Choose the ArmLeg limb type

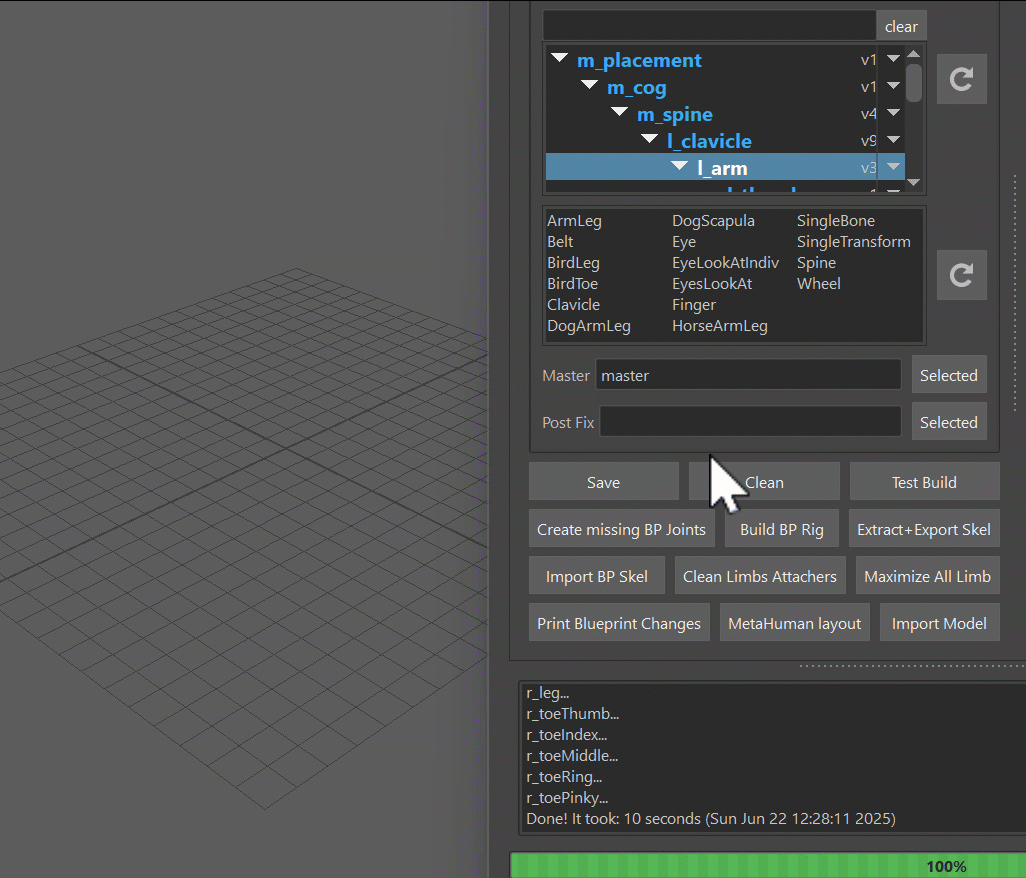(574, 221)
